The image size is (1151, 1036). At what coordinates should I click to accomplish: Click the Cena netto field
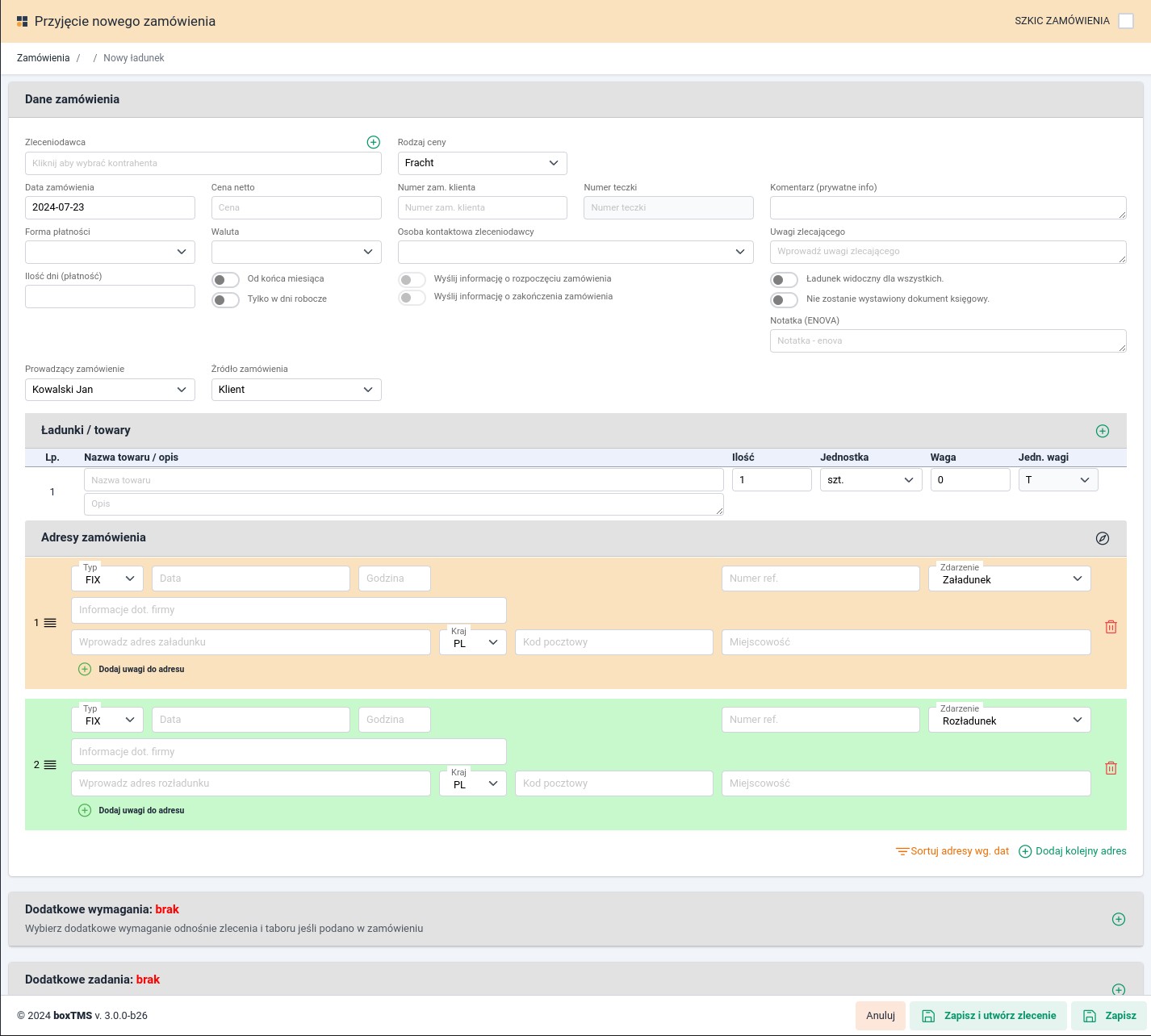(x=296, y=207)
